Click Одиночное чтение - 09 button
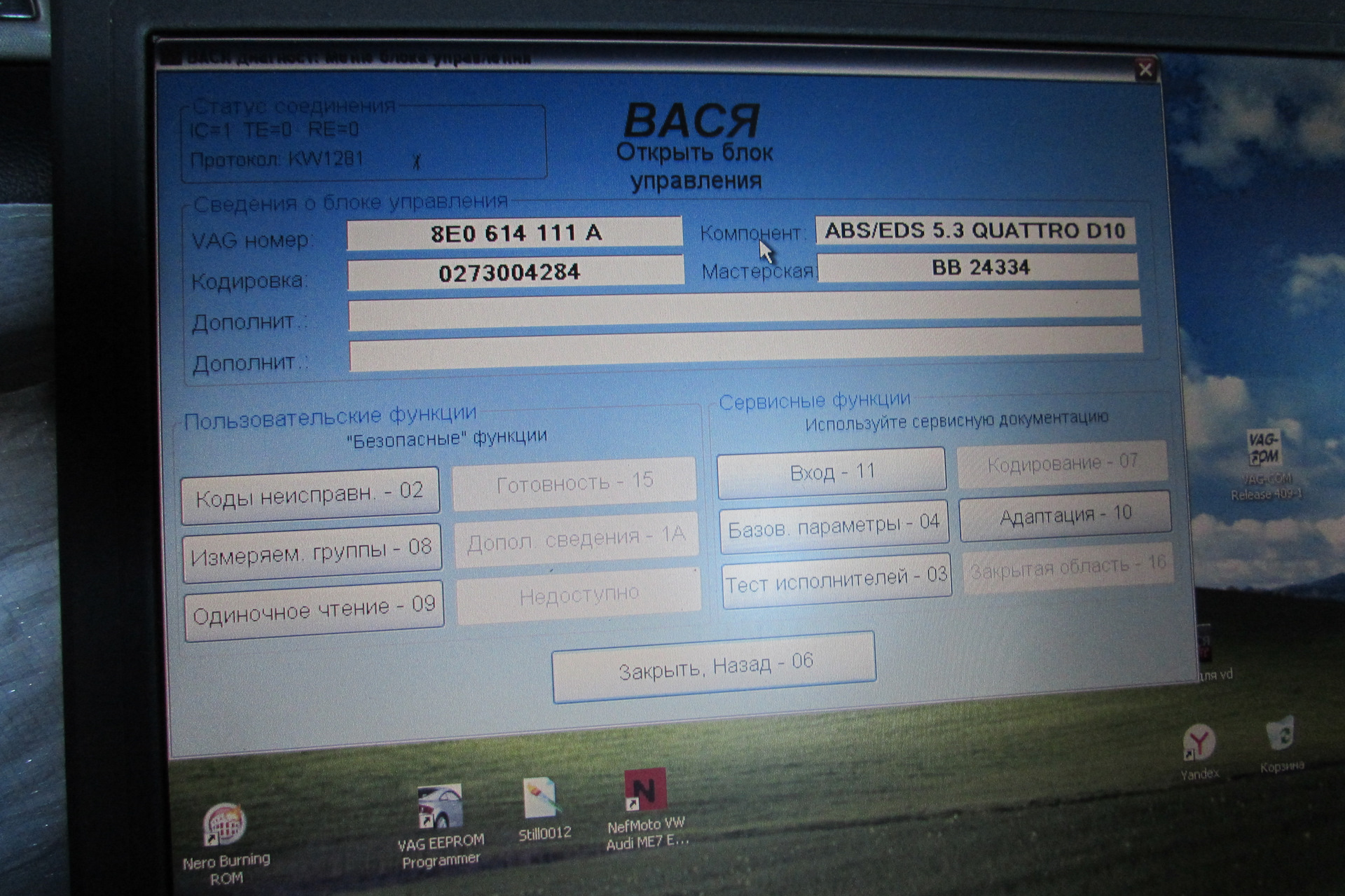The width and height of the screenshot is (1345, 896). tap(314, 610)
